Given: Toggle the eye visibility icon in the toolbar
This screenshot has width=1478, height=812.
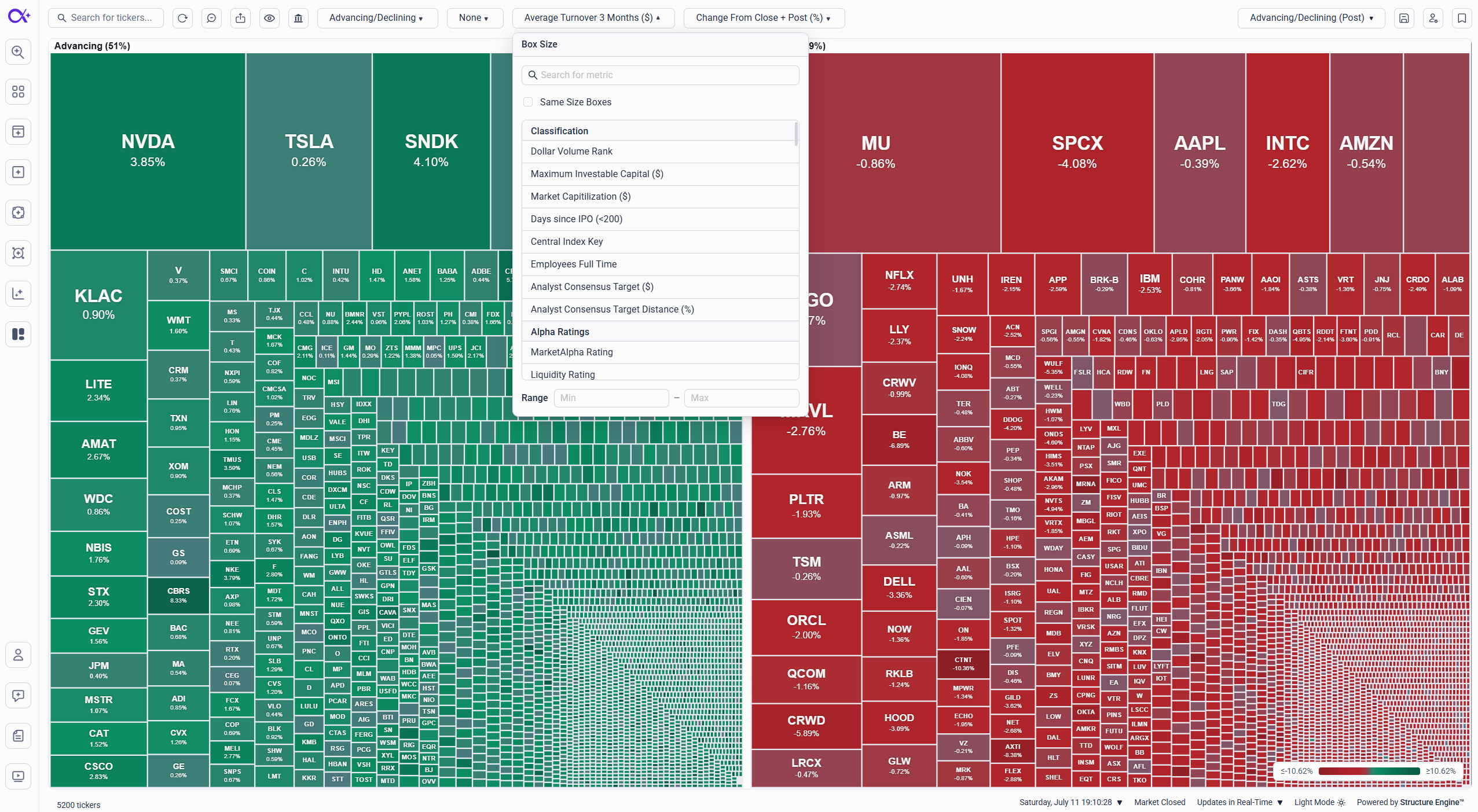Looking at the screenshot, I should pos(269,18).
